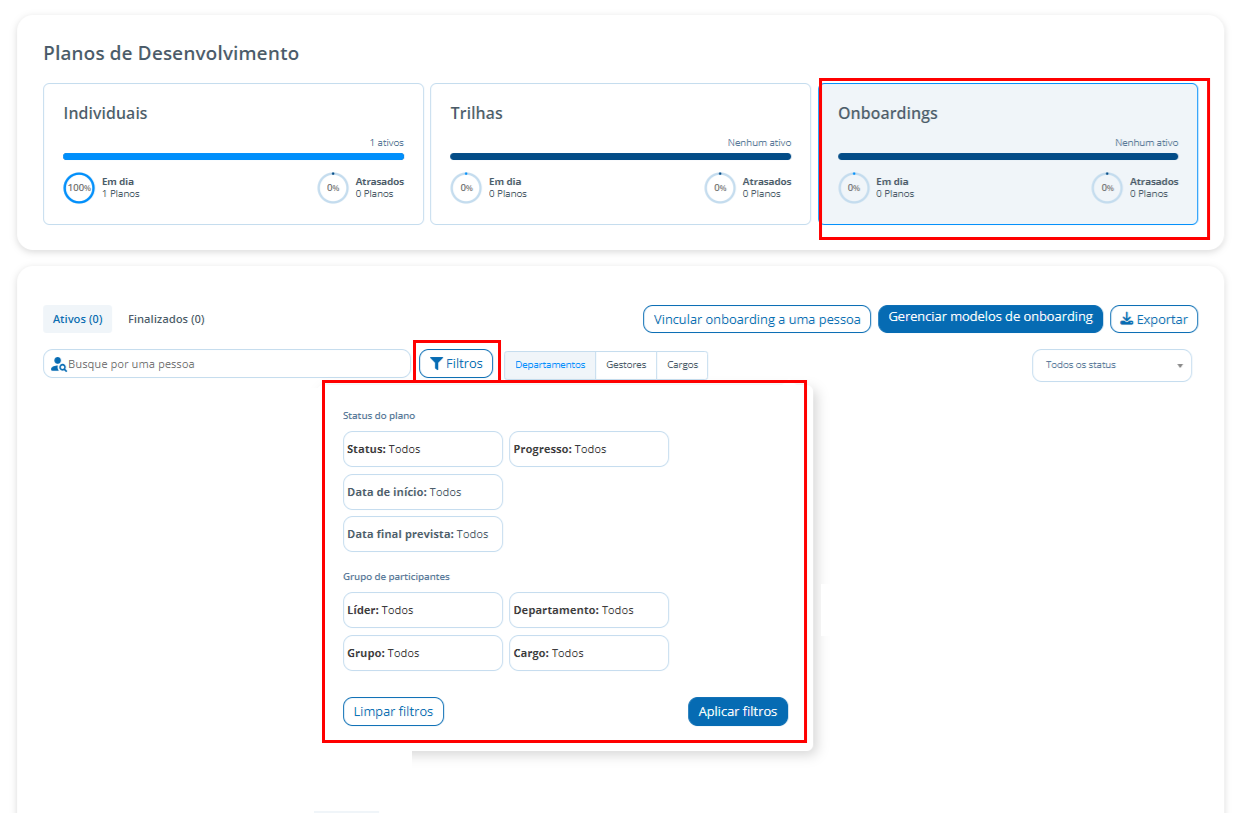Open the Trilhas plans card

coord(620,154)
